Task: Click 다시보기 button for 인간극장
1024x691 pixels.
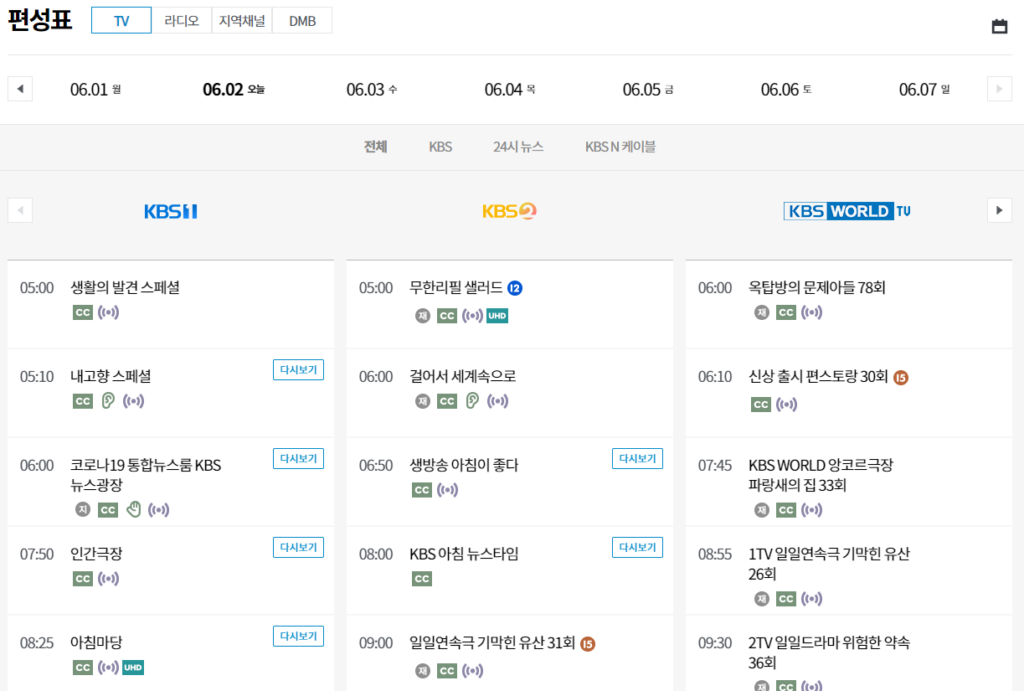Action: pyautogui.click(x=298, y=547)
